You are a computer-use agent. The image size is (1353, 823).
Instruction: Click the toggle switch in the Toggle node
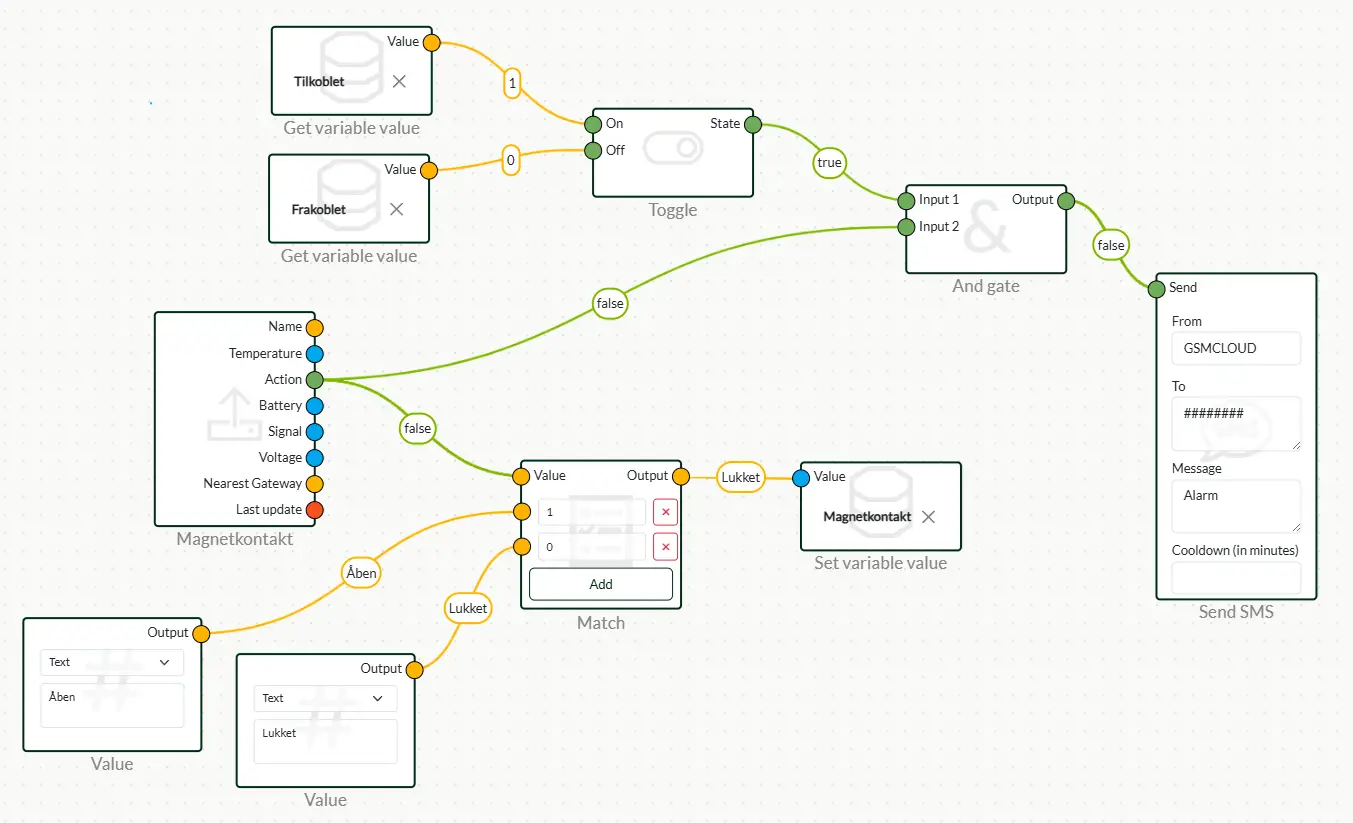point(673,149)
